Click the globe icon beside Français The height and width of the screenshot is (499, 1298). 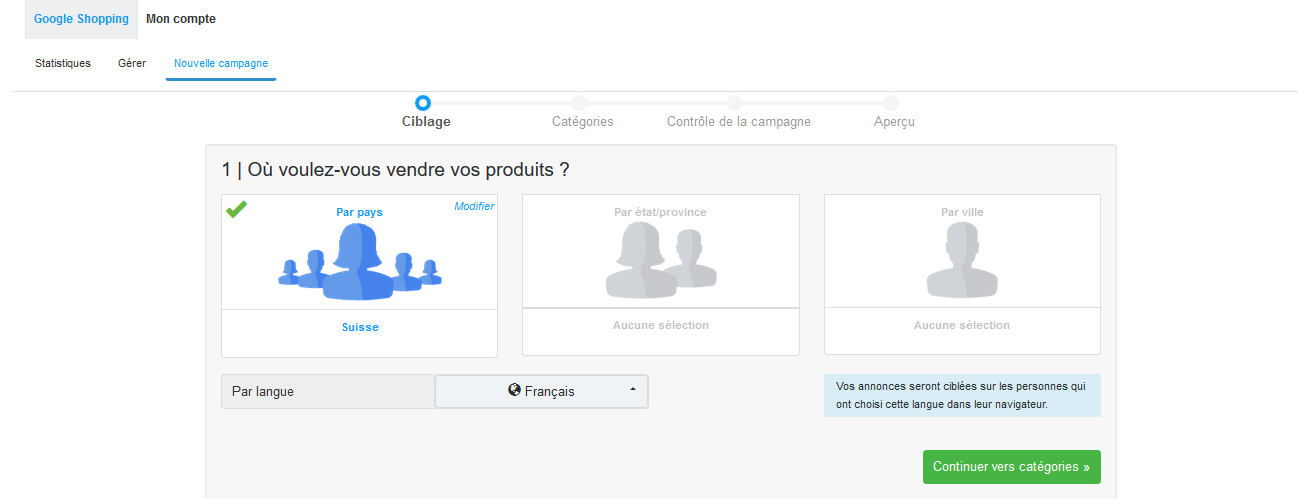point(514,391)
